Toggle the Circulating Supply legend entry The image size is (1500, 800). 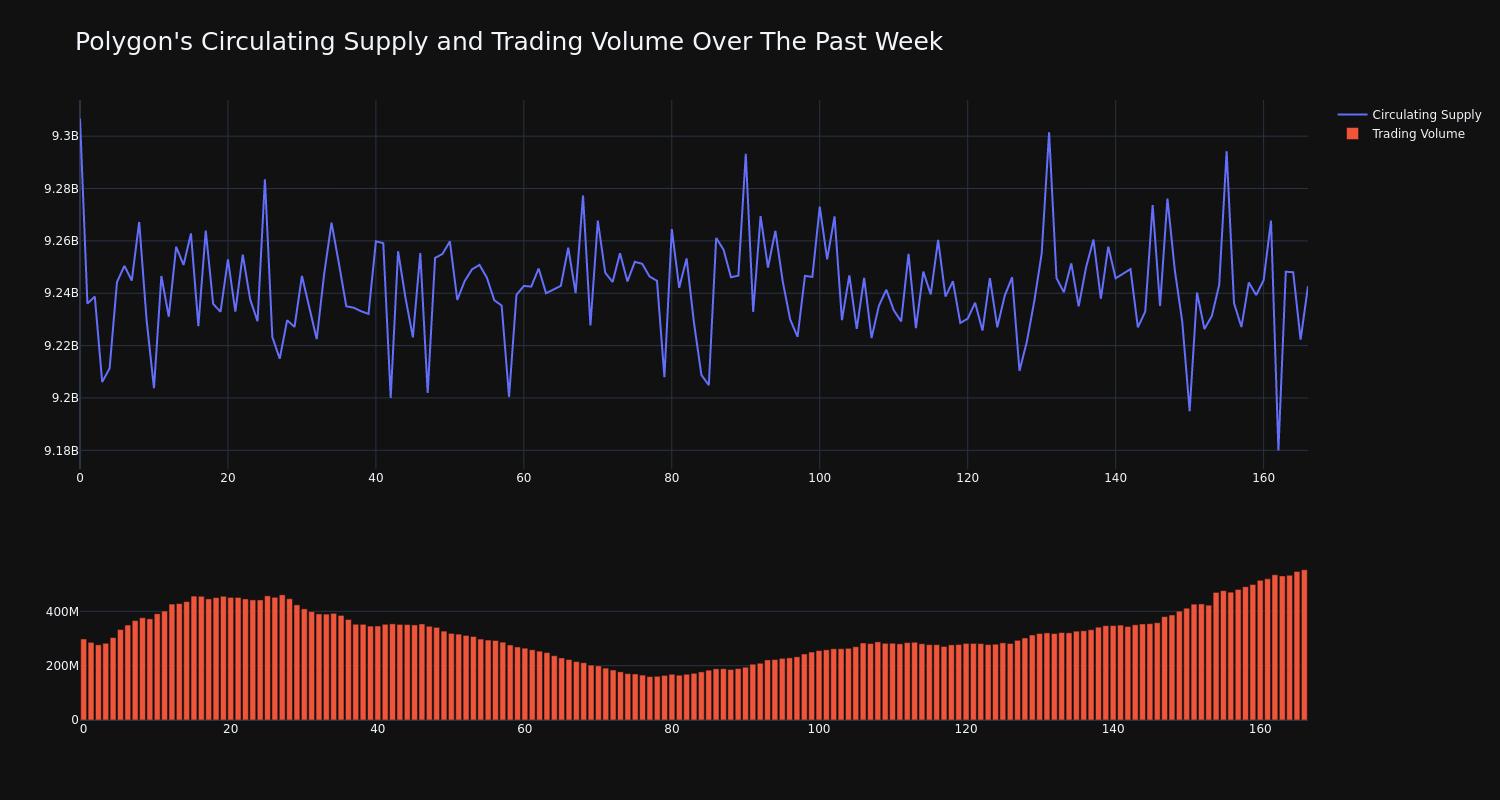(x=1409, y=115)
